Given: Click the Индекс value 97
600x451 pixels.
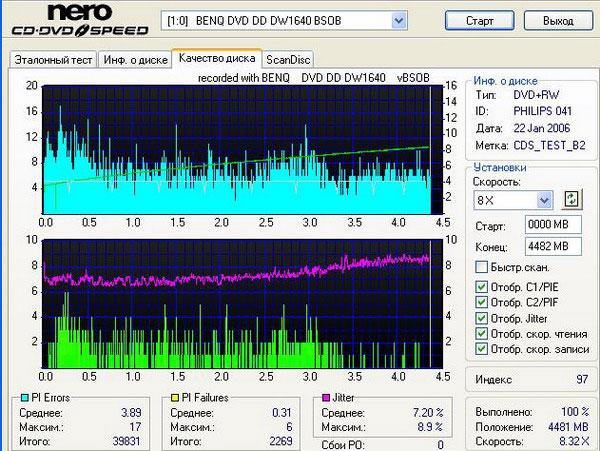Looking at the screenshot, I should point(582,379).
